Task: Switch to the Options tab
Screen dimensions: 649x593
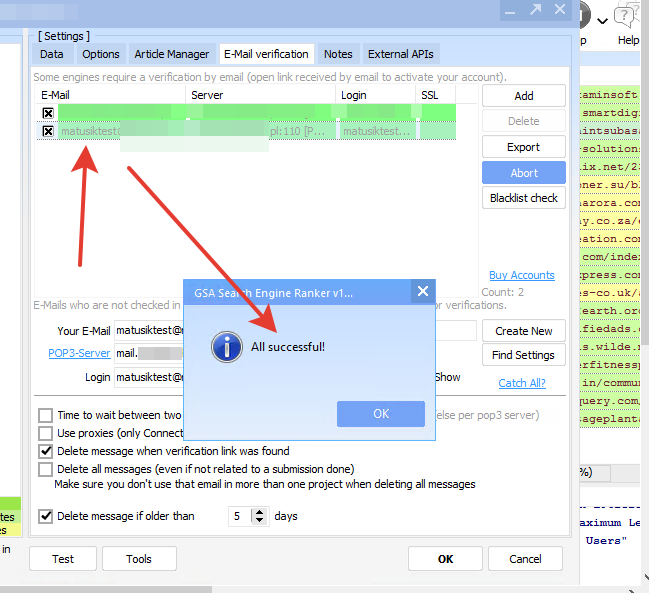Action: point(101,54)
